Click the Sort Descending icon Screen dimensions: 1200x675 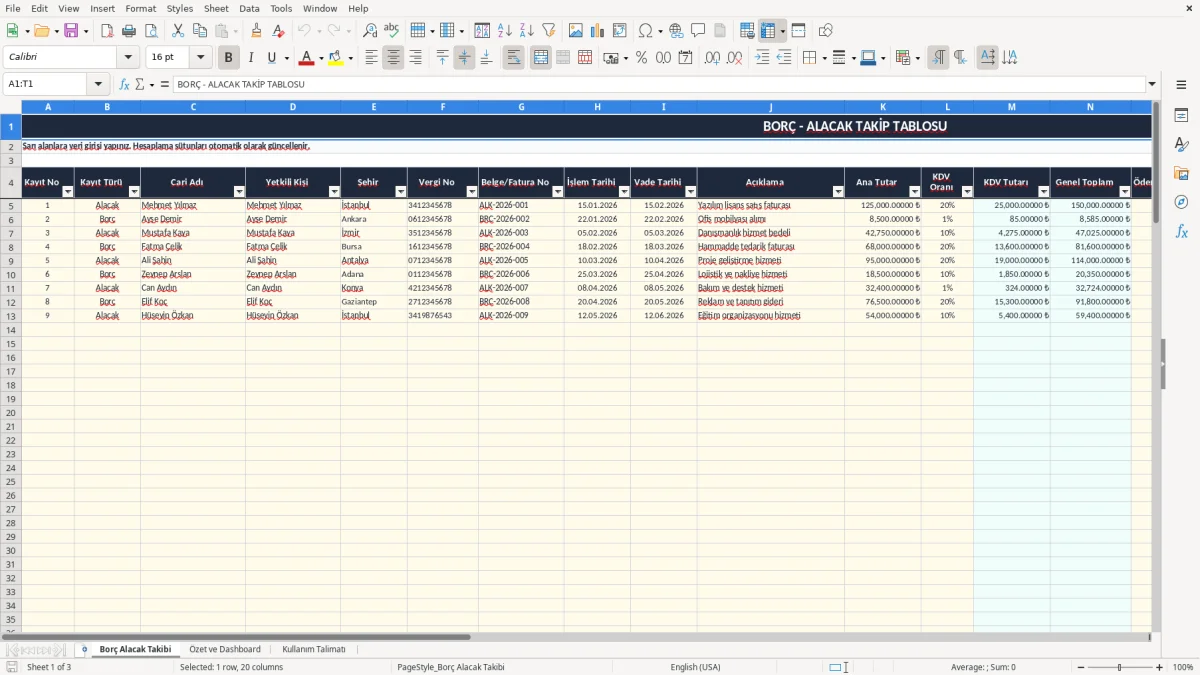pyautogui.click(x=527, y=31)
